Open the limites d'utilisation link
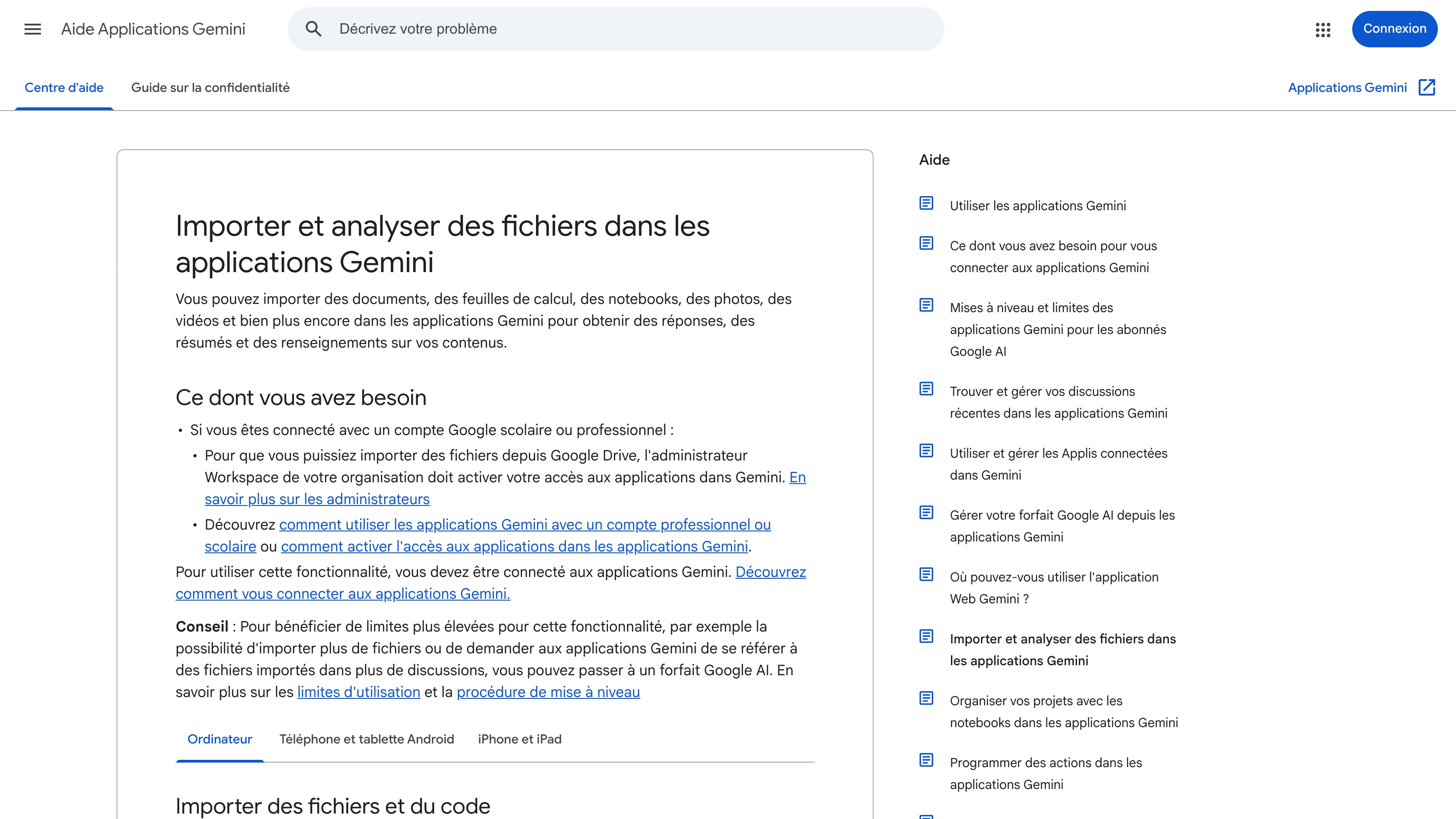 [x=359, y=692]
